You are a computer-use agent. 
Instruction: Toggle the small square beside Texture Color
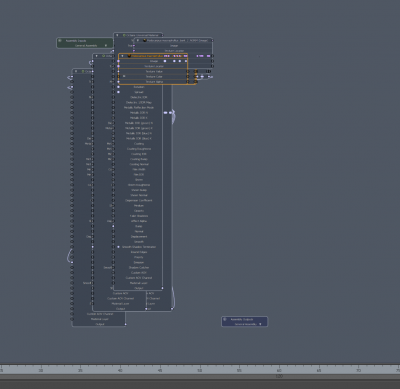(124, 76)
